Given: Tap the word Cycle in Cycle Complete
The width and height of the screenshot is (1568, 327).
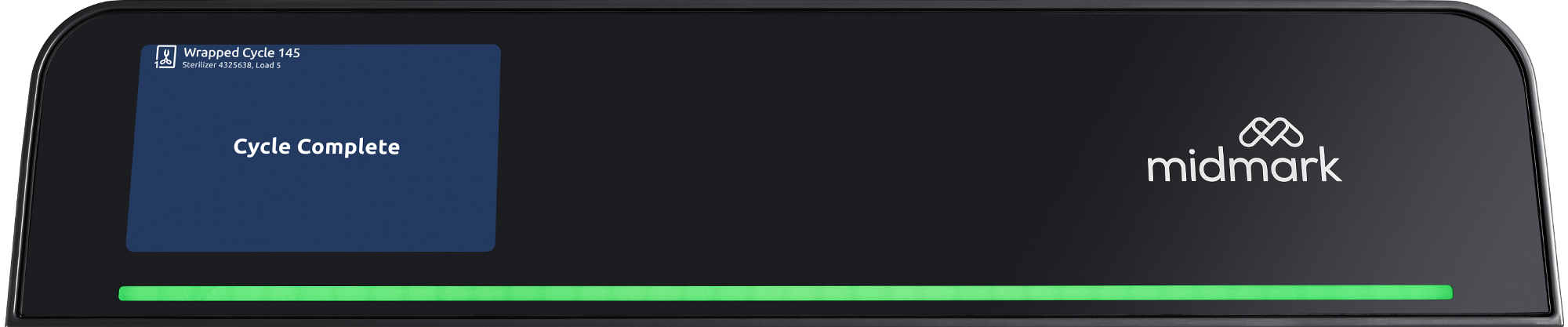Looking at the screenshot, I should 263,147.
